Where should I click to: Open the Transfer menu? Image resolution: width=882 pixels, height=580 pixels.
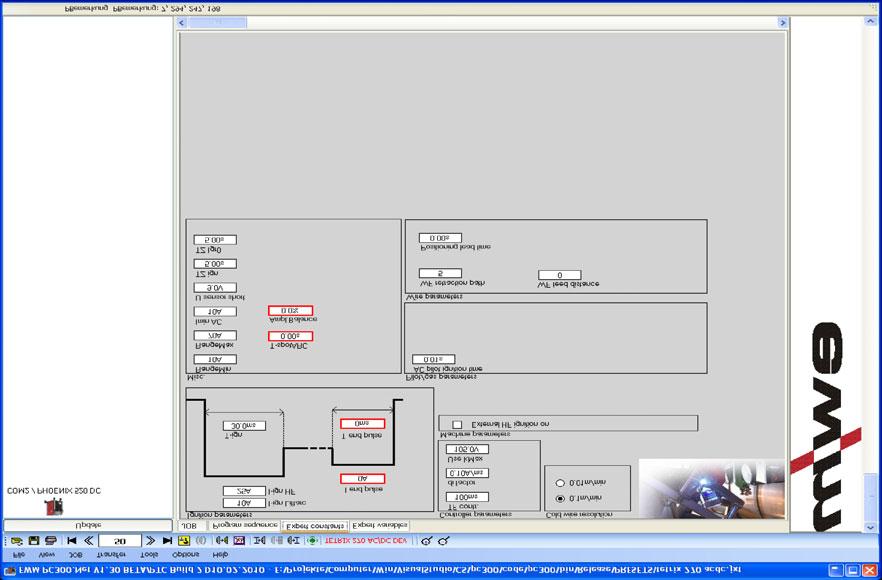[111, 555]
